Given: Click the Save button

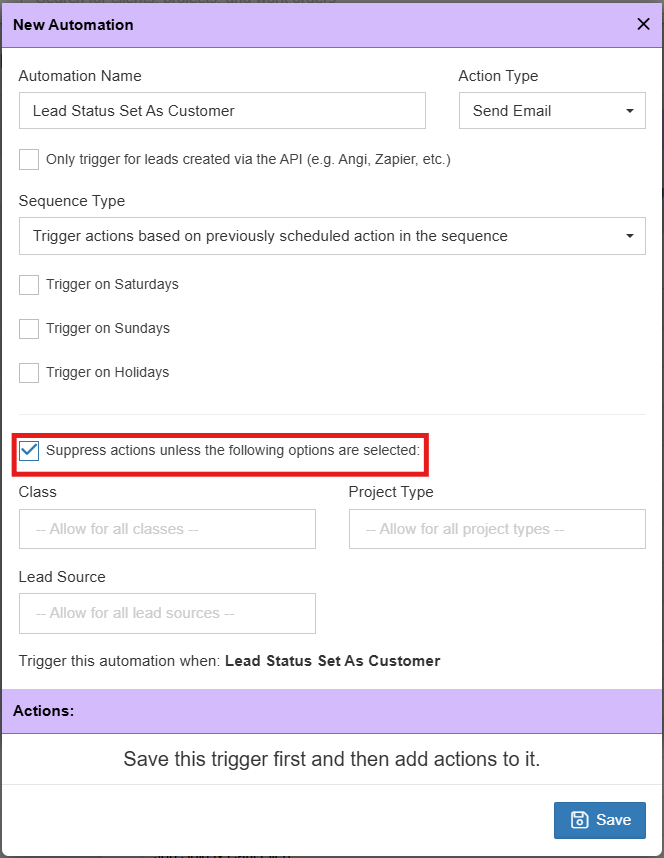Looking at the screenshot, I should point(599,819).
